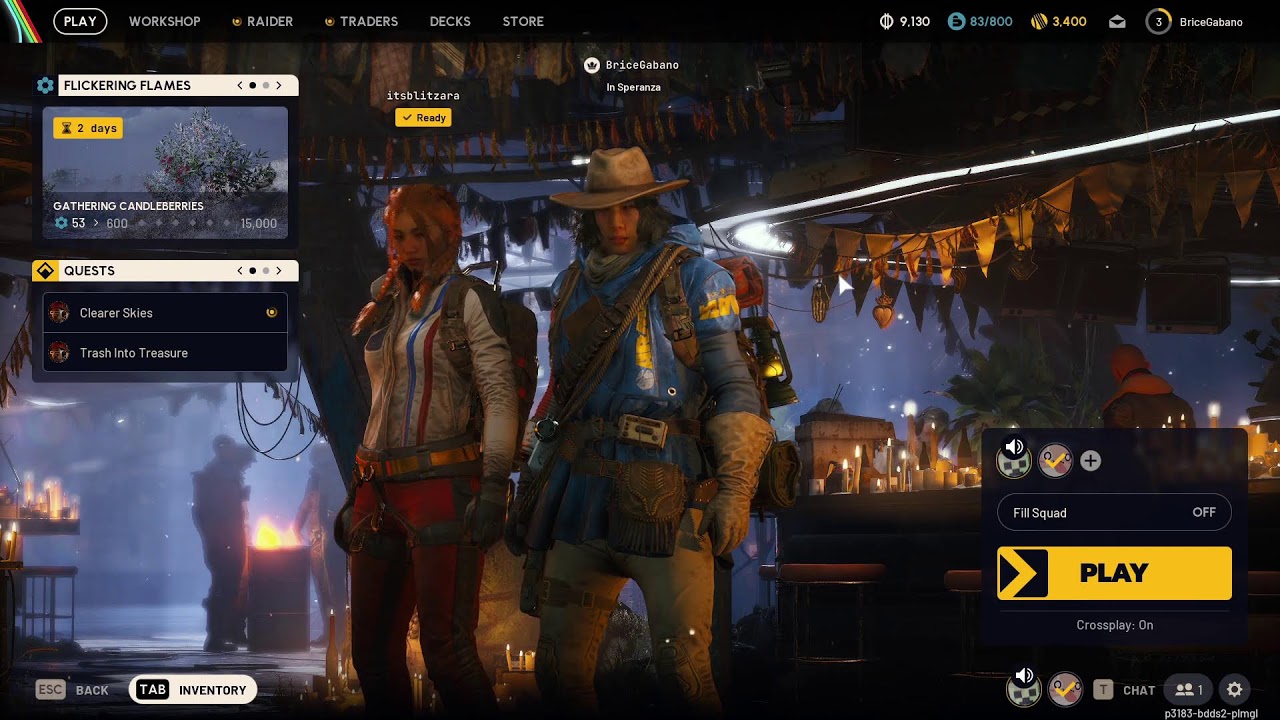Click the blue token icon showing 83/800
The width and height of the screenshot is (1280, 720).
(x=956, y=21)
